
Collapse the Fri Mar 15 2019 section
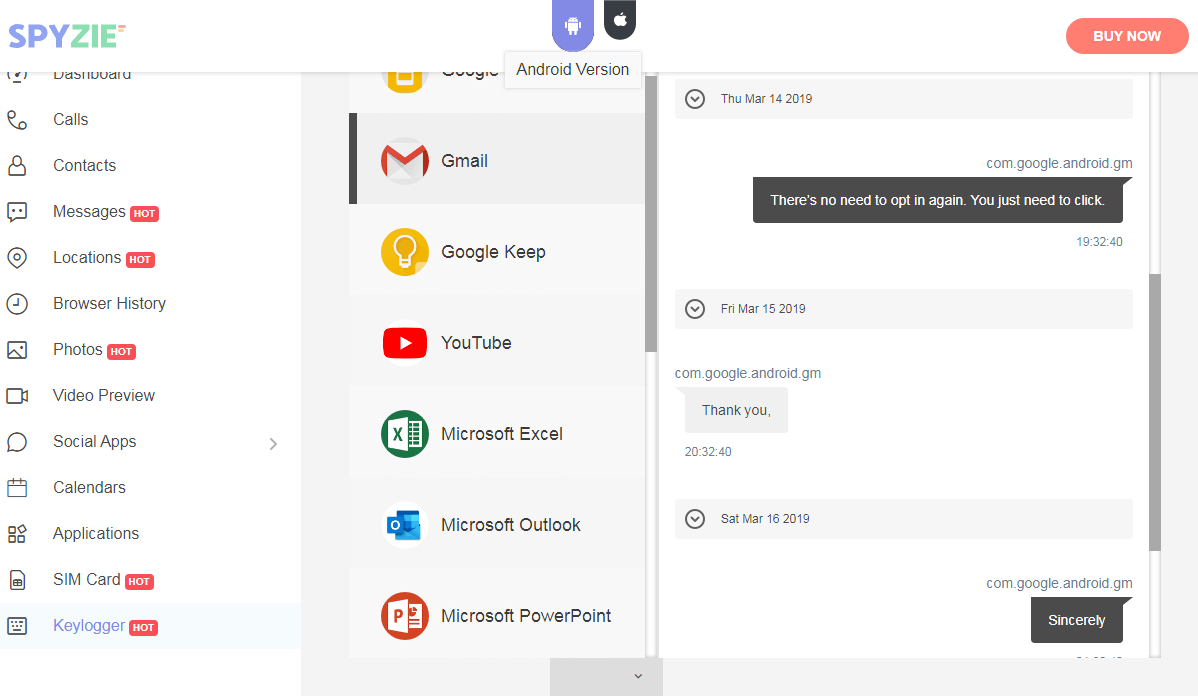click(x=695, y=309)
